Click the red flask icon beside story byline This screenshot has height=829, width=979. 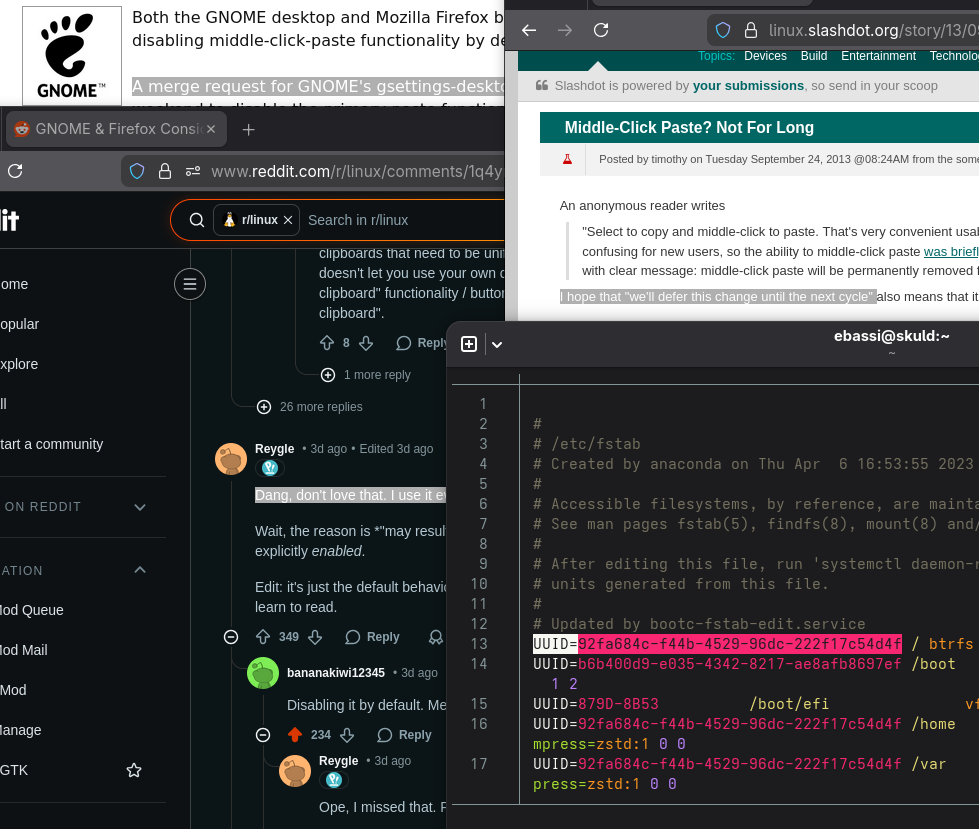[566, 159]
